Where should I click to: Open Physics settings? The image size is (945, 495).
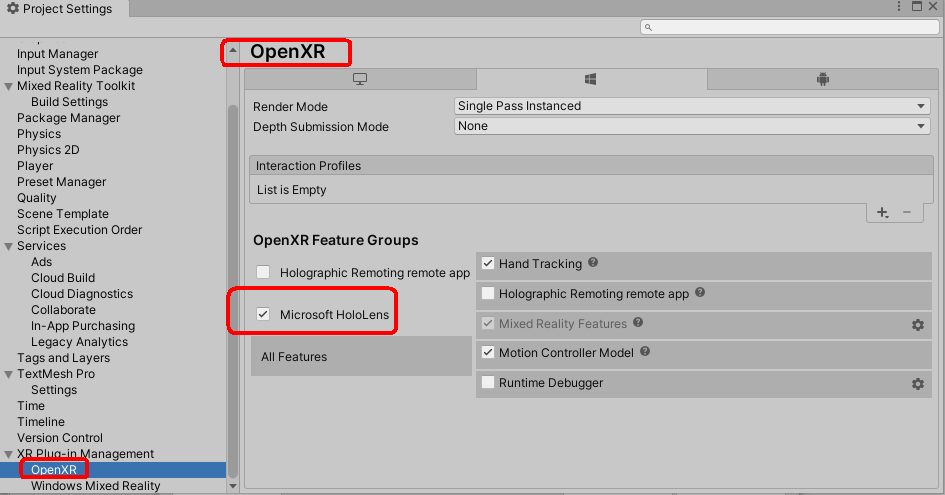tap(39, 134)
